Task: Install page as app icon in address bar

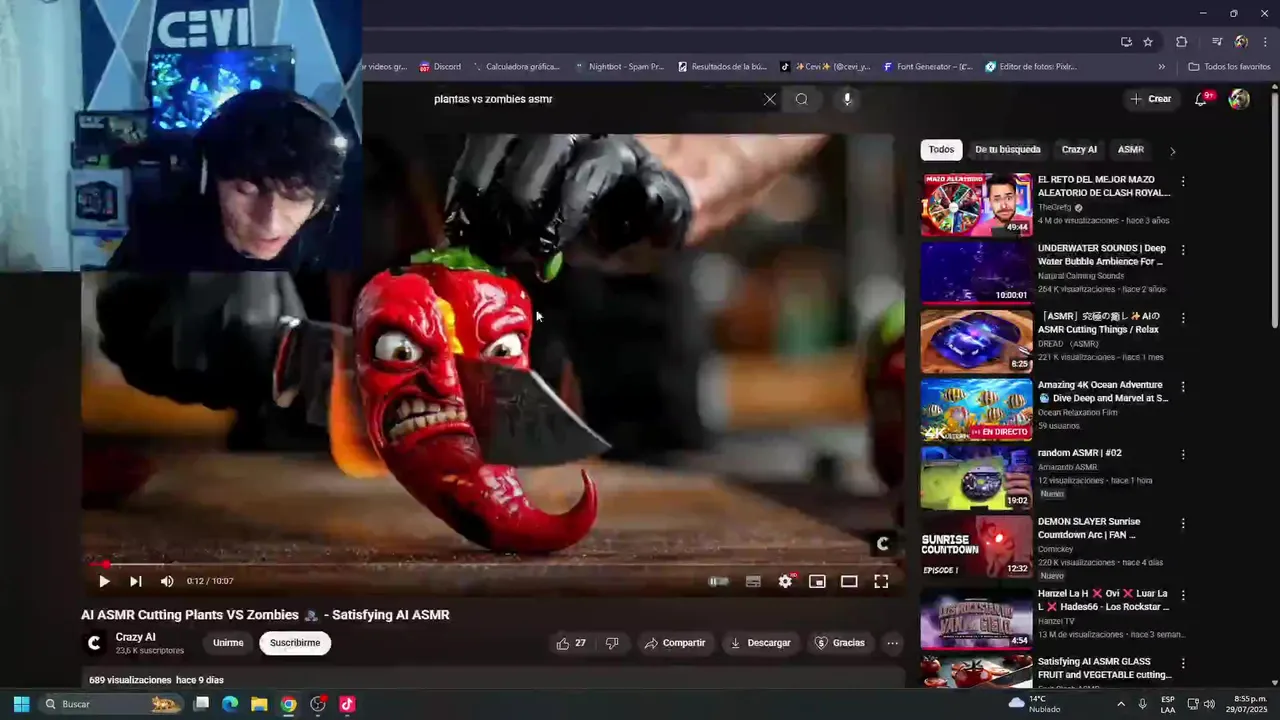Action: click(x=1126, y=42)
